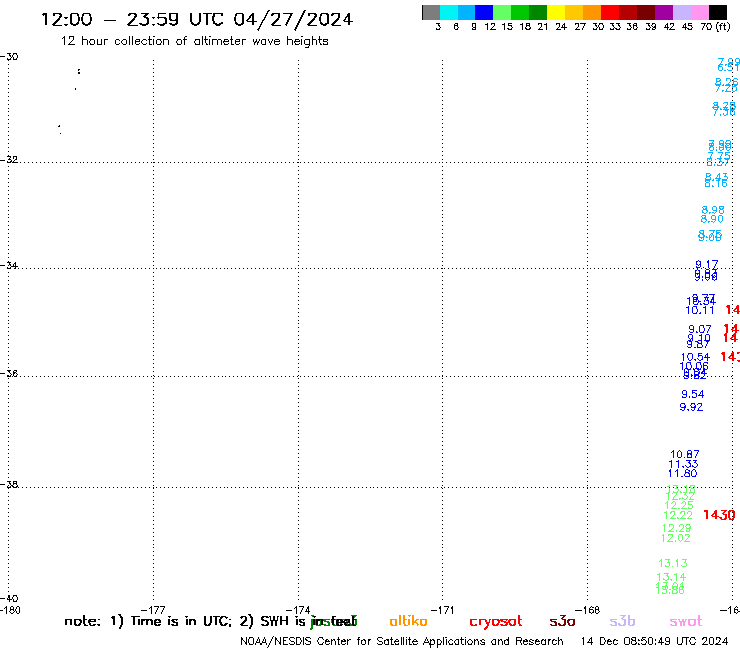Click the green '12.22' wave height value
740x650 pixels.
tap(678, 515)
